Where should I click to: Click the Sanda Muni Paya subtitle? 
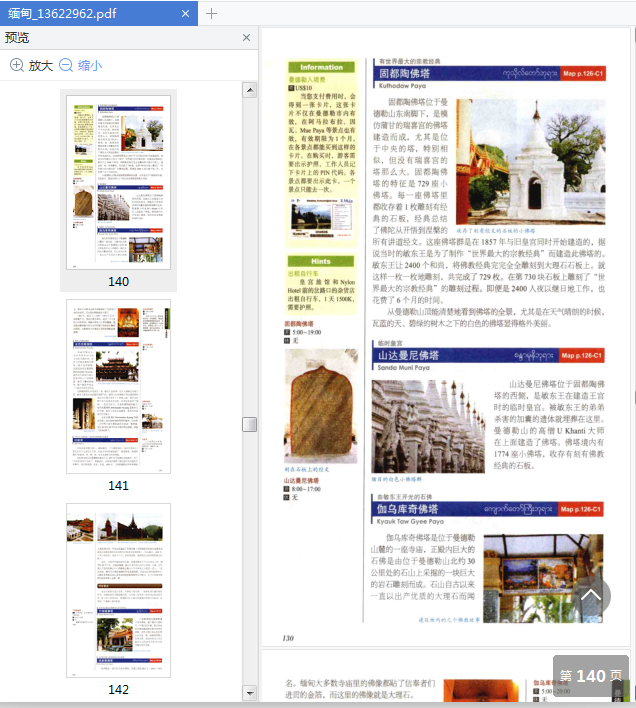point(404,368)
